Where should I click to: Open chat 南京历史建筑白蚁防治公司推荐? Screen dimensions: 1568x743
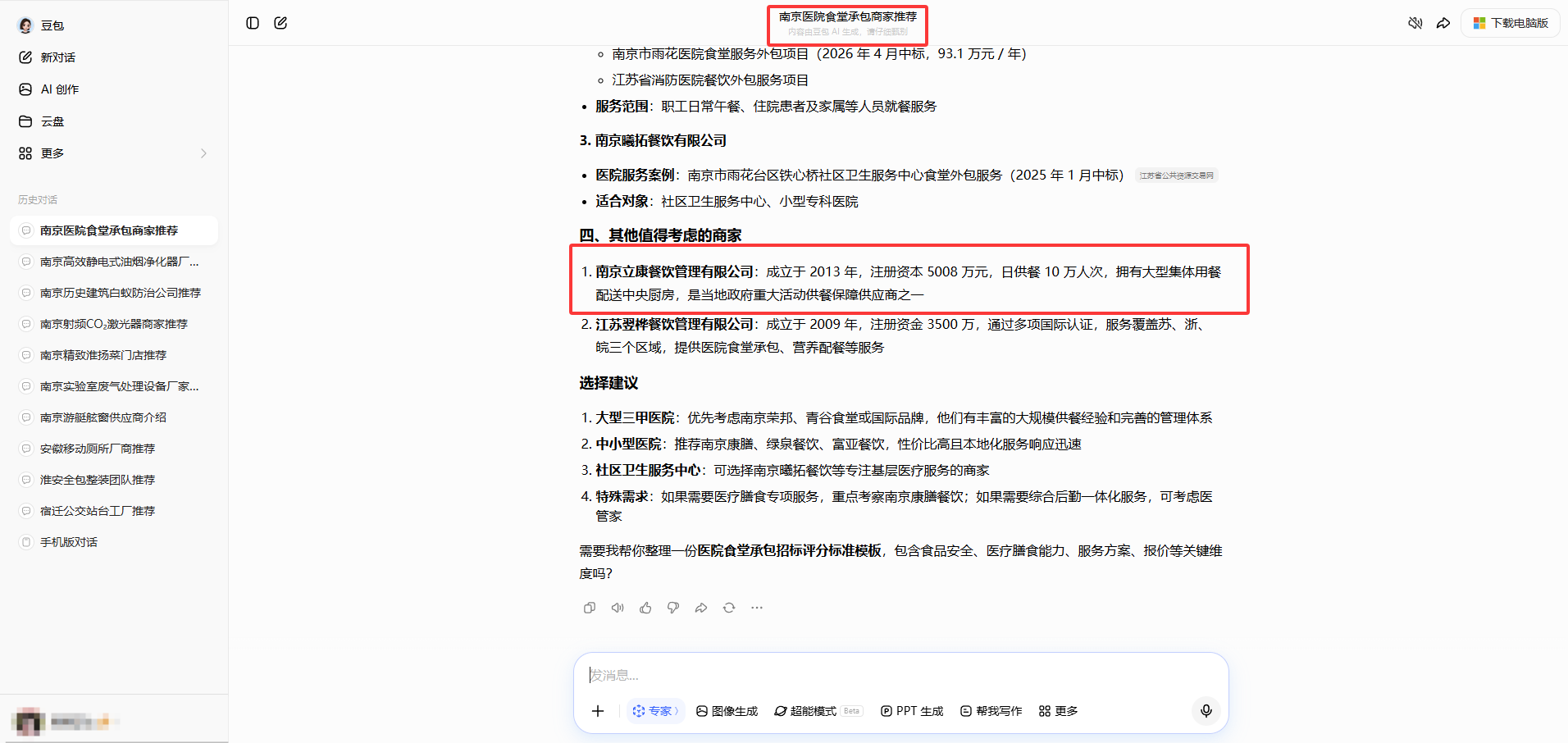(x=114, y=293)
